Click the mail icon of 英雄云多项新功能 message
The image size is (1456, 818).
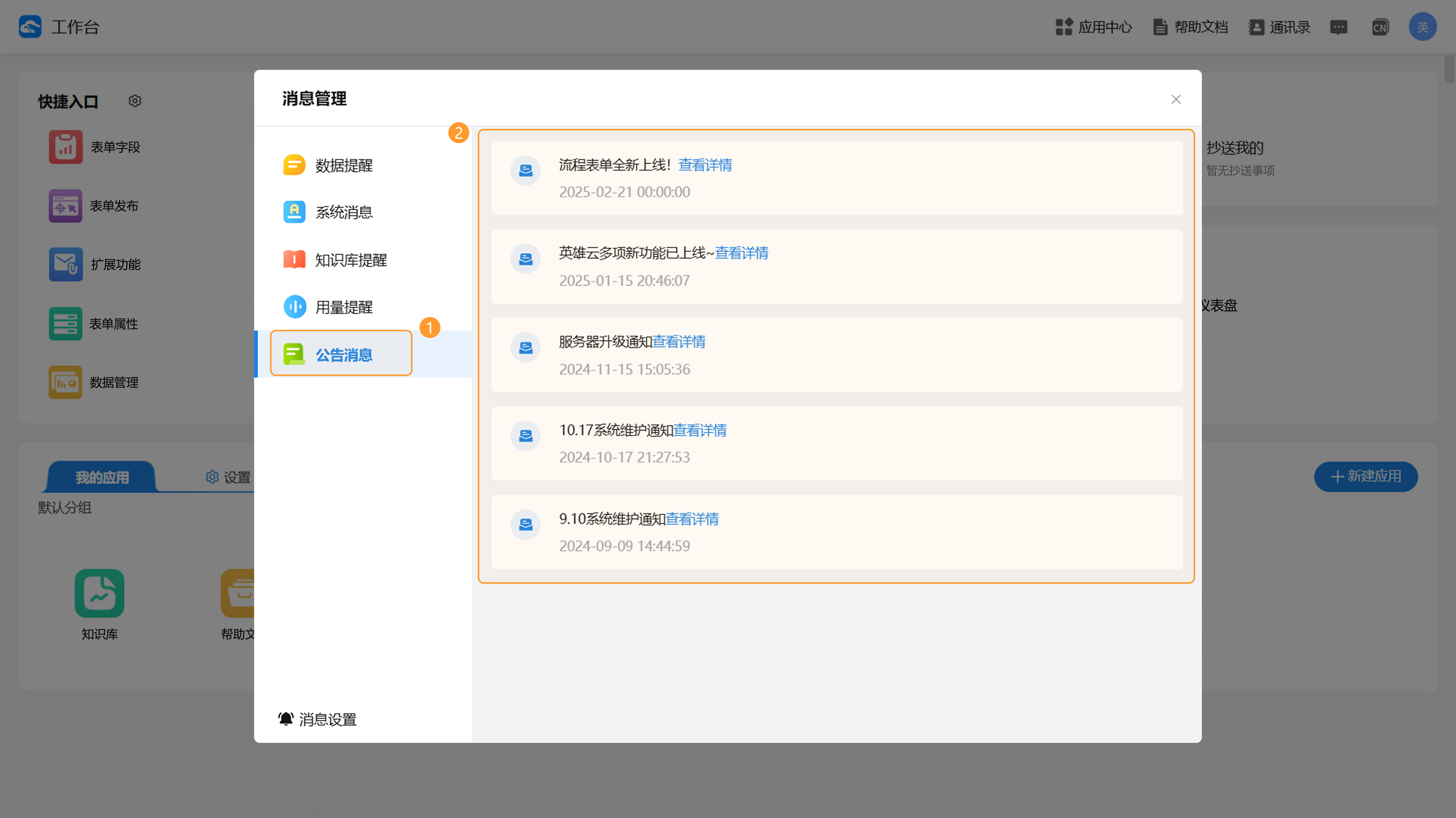click(526, 259)
